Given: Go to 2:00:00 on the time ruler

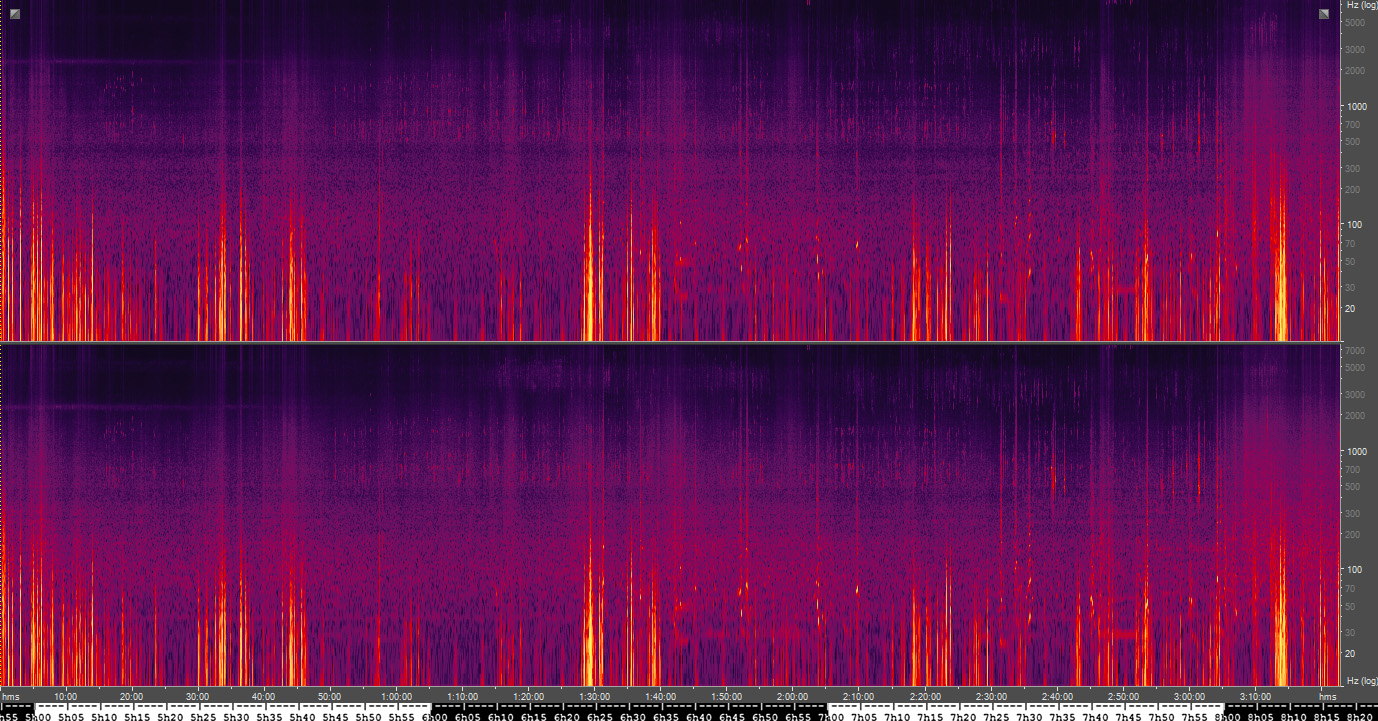Looking at the screenshot, I should 792,697.
